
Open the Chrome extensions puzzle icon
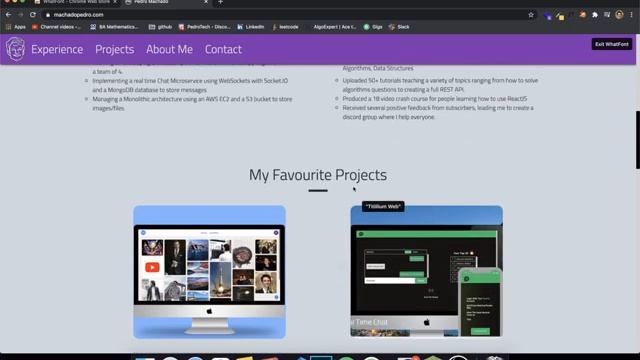[x=595, y=15]
